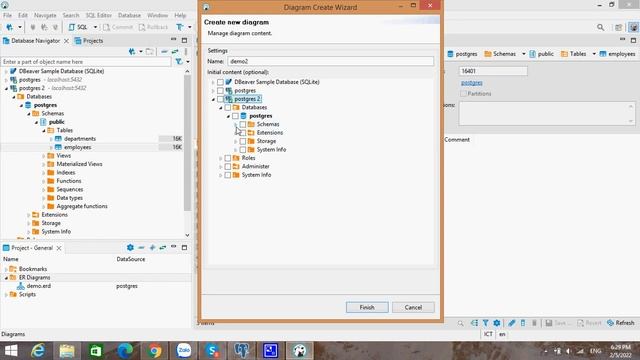Open Project panel settings gear icon

130,247
